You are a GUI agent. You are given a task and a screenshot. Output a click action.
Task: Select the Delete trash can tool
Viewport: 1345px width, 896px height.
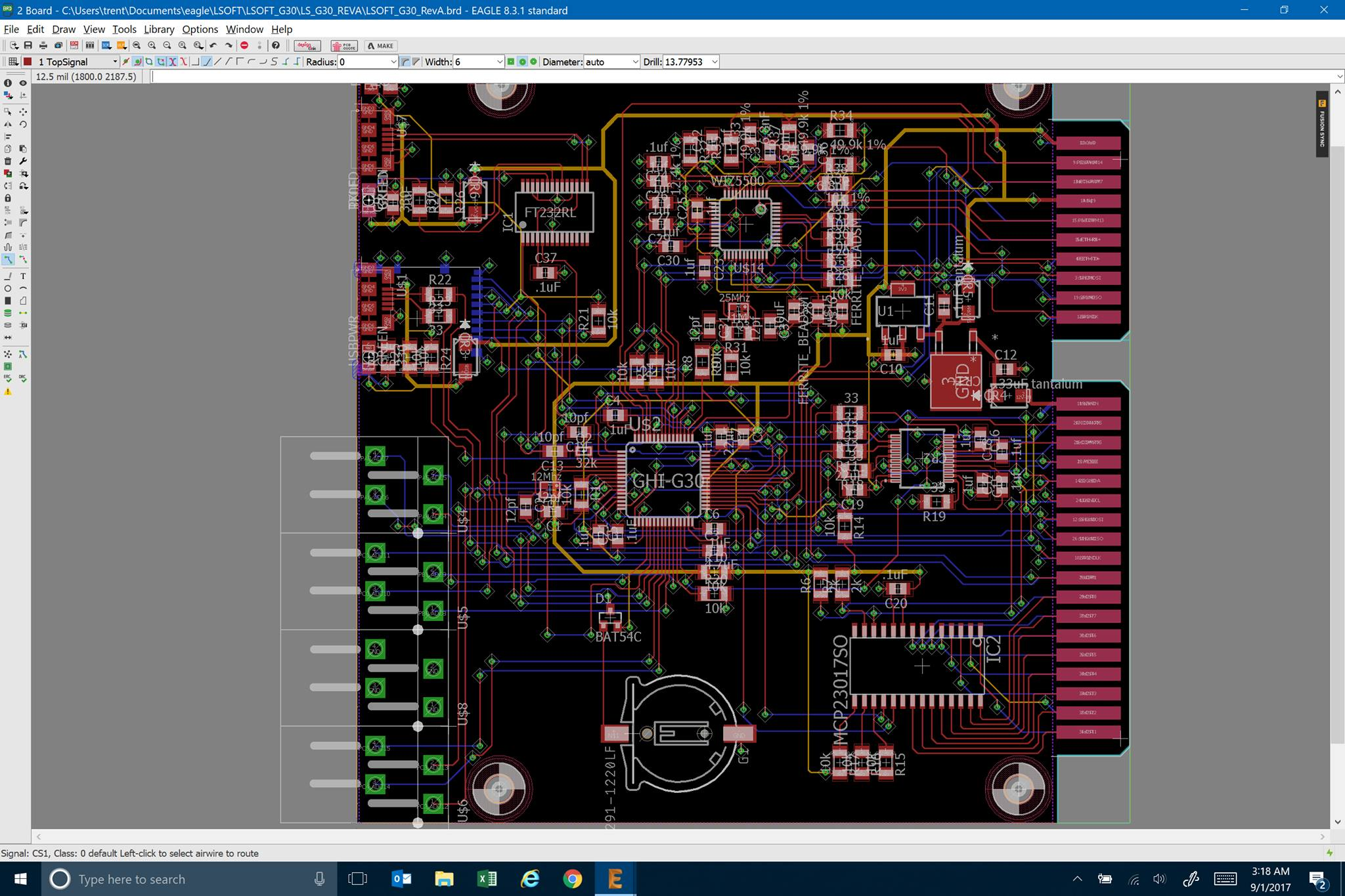8,161
